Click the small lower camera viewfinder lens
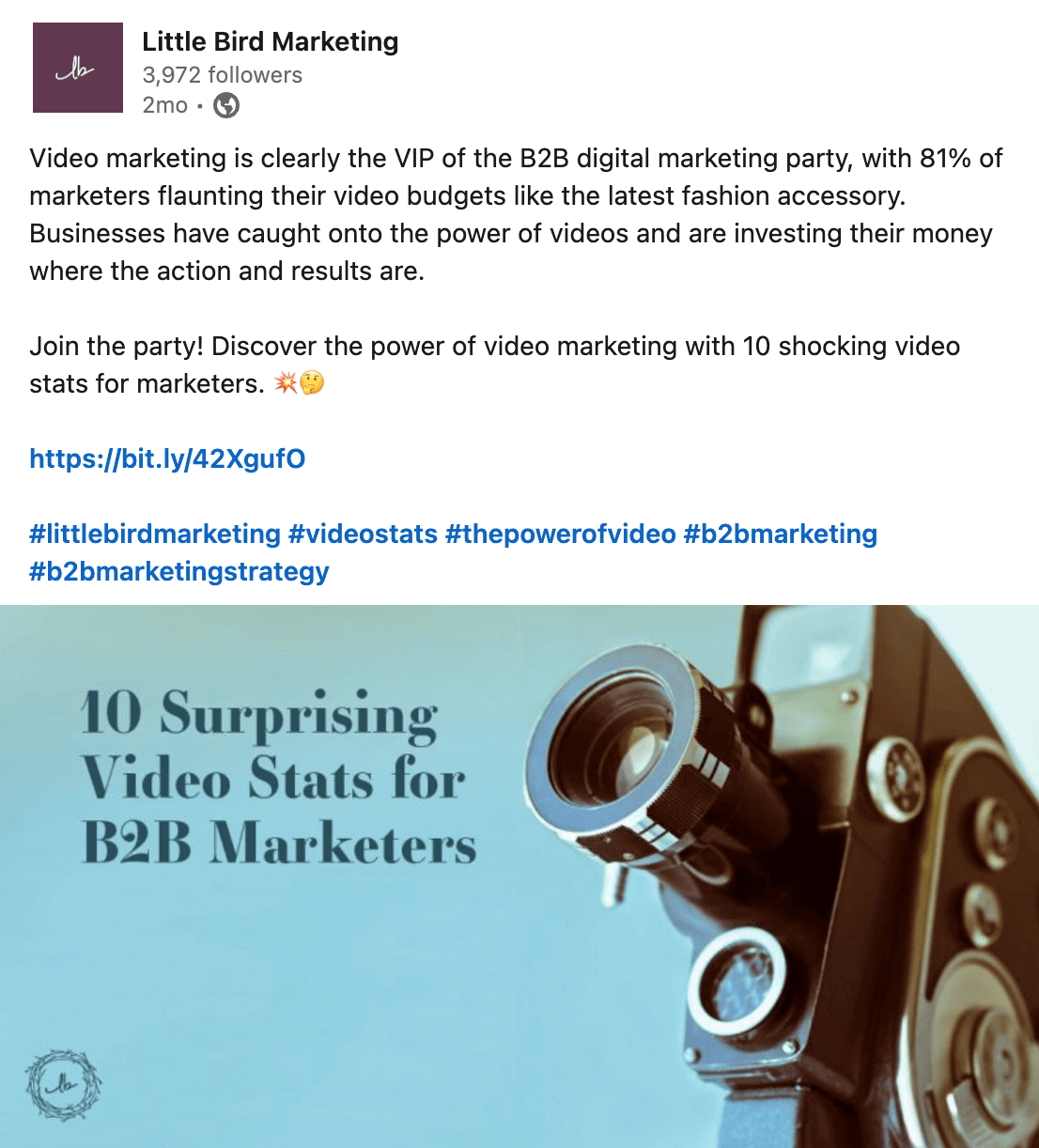The height and width of the screenshot is (1148, 1039). click(x=737, y=980)
